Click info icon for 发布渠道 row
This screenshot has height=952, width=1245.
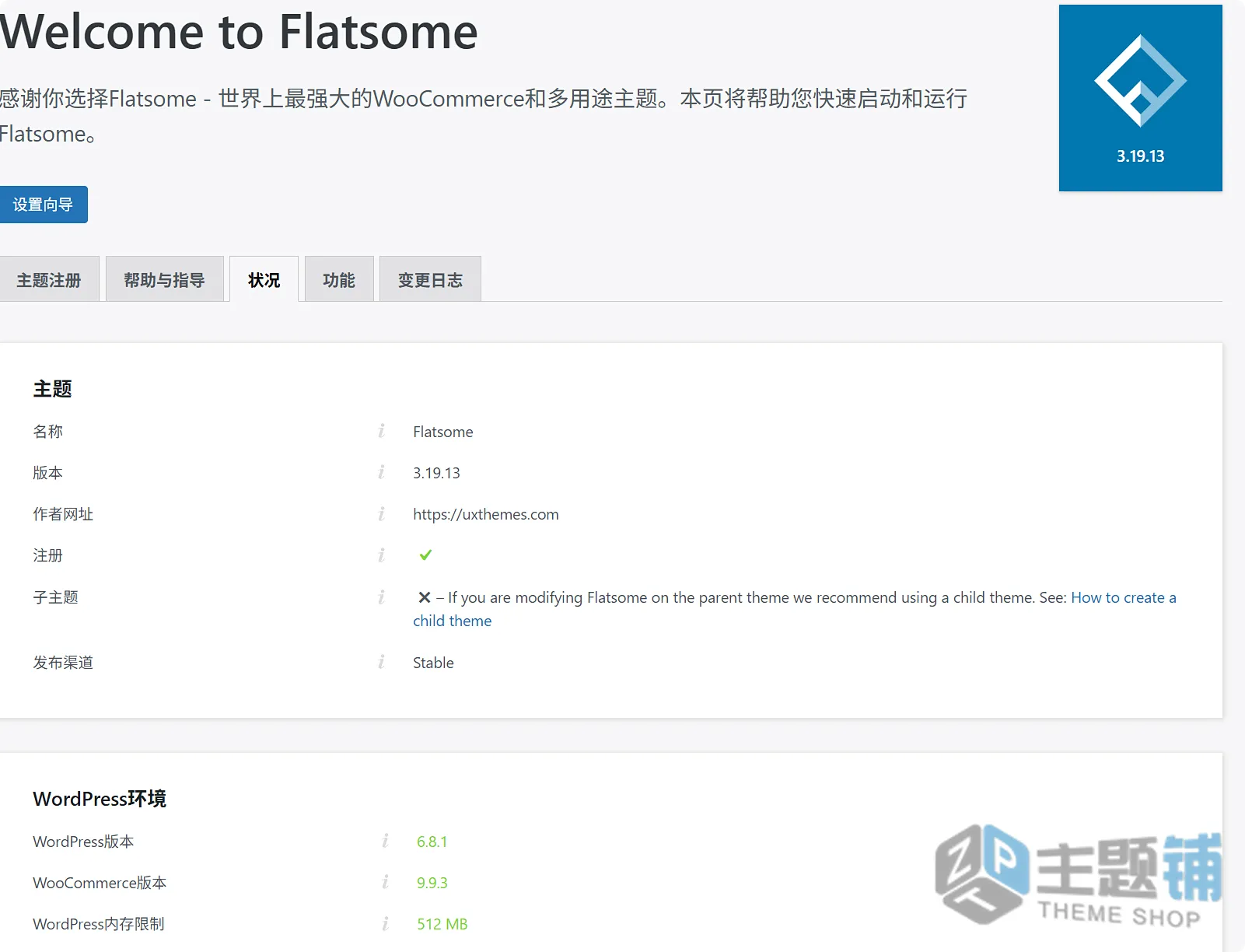click(x=381, y=662)
